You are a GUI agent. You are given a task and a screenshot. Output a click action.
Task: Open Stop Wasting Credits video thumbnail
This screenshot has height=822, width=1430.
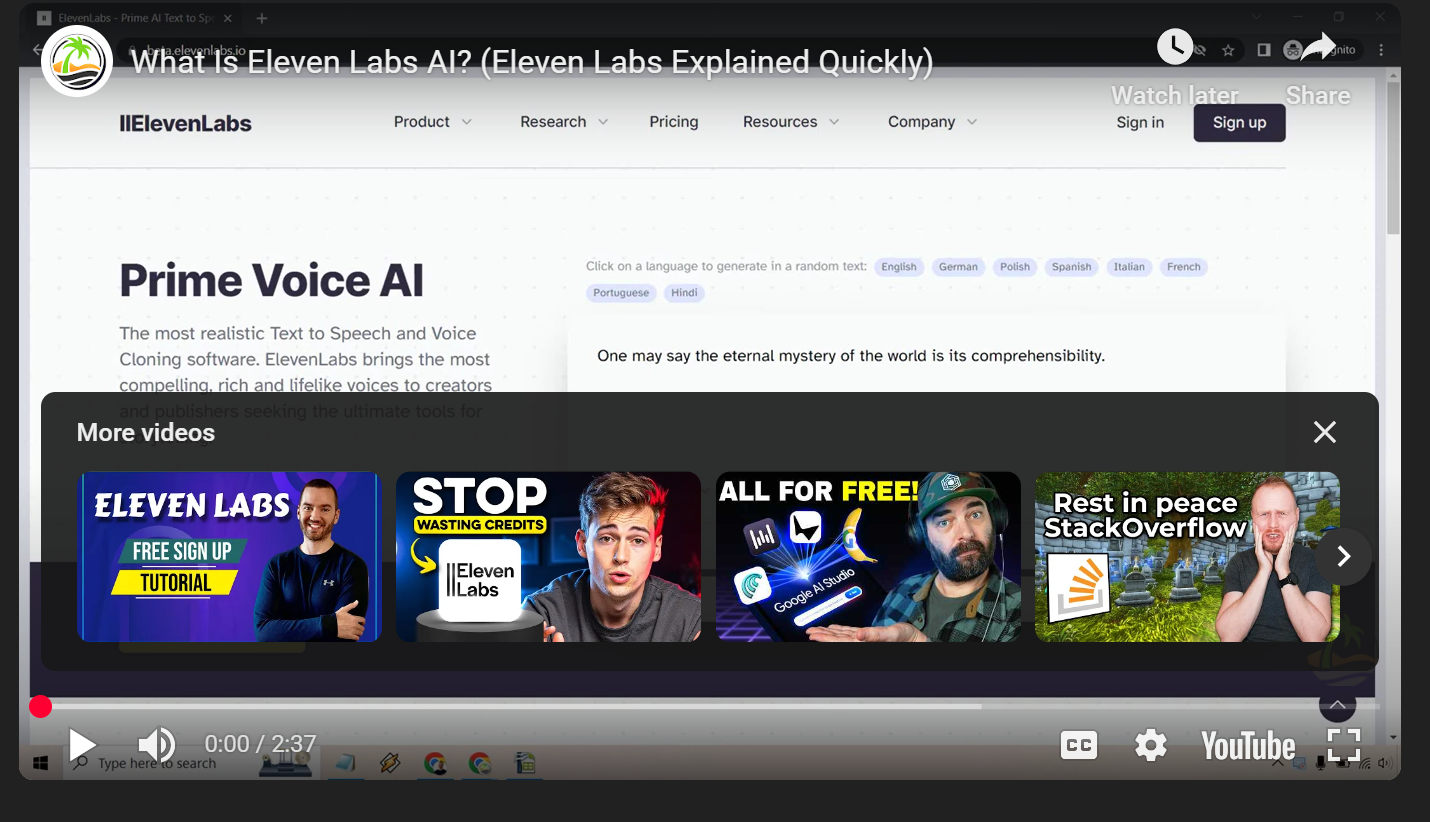(548, 556)
